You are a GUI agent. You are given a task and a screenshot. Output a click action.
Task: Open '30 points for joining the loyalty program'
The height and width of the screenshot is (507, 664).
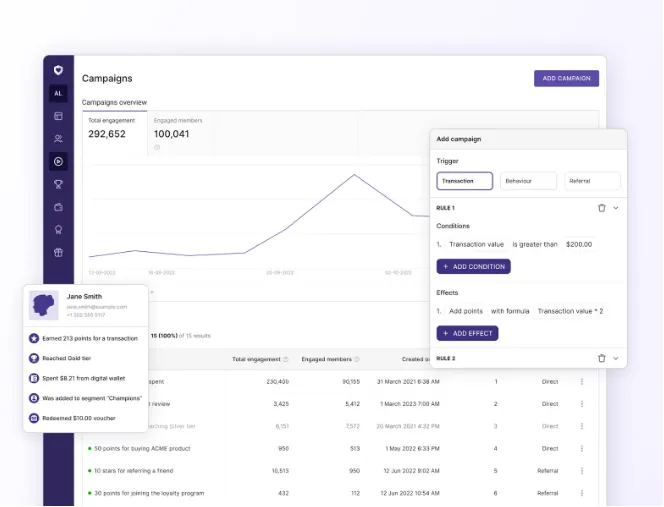click(x=149, y=493)
